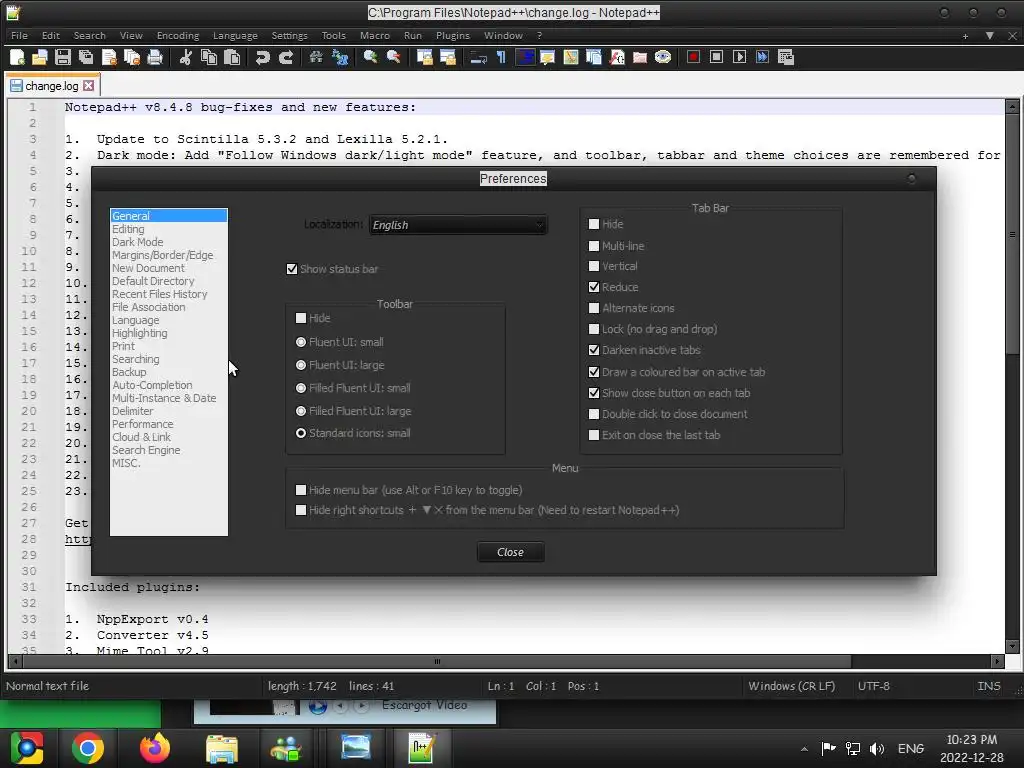This screenshot has height=768, width=1024.
Task: Click the Print toolbar icon
Action: coord(155,57)
